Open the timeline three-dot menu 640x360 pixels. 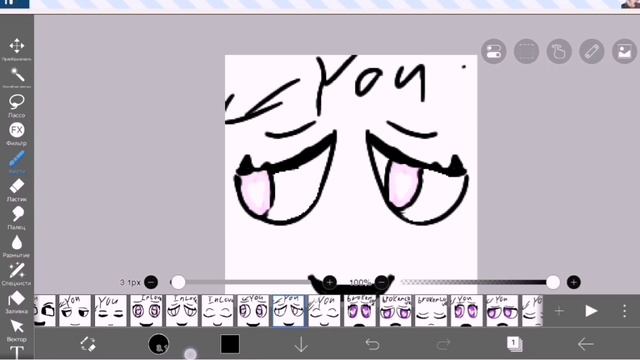click(x=624, y=311)
